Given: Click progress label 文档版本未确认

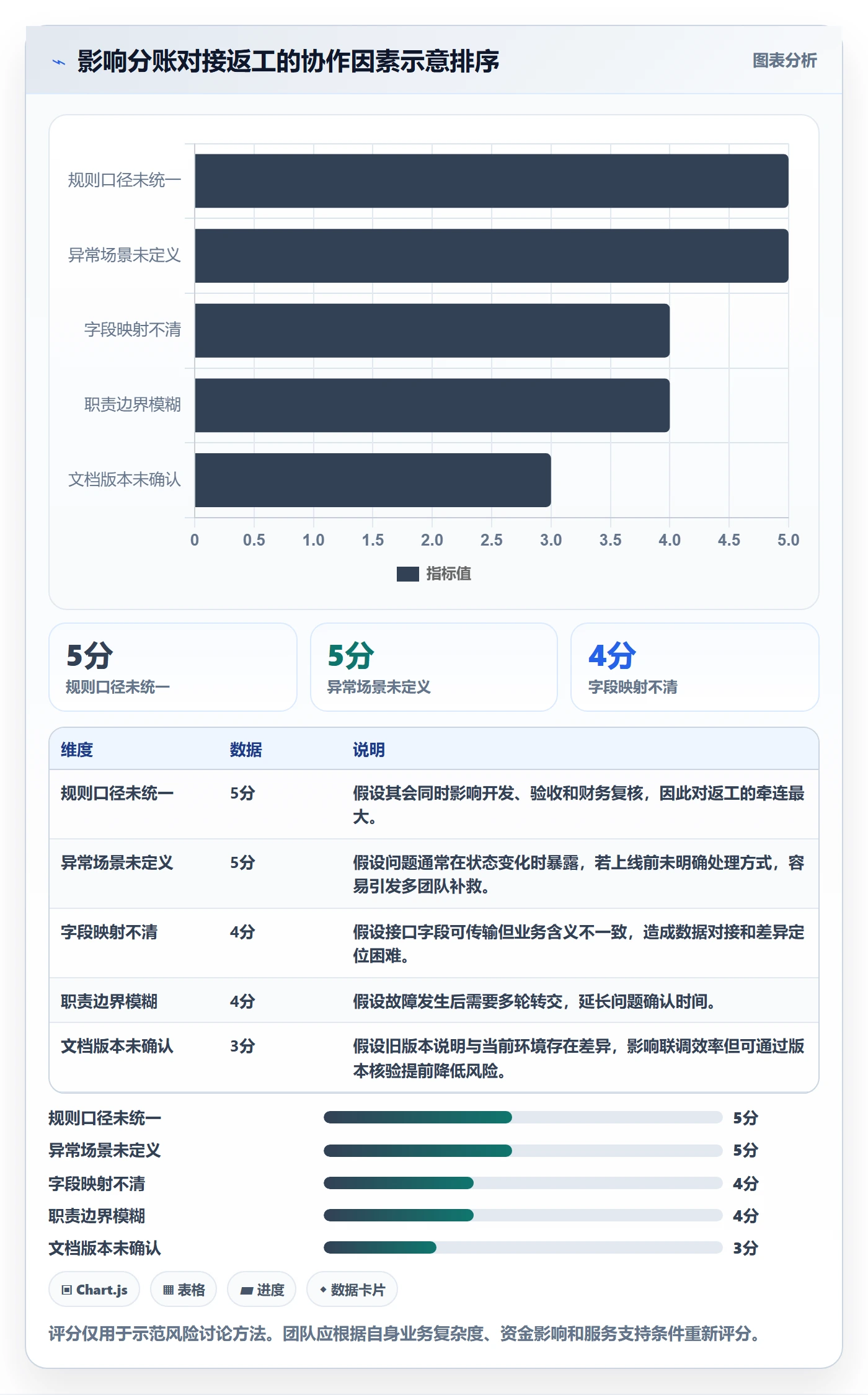Looking at the screenshot, I should click(105, 1248).
